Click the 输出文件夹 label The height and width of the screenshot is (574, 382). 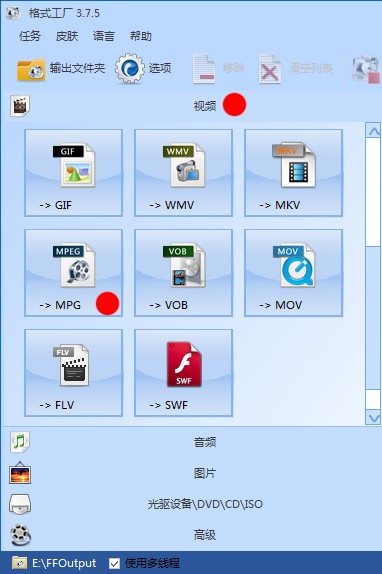[x=77, y=68]
